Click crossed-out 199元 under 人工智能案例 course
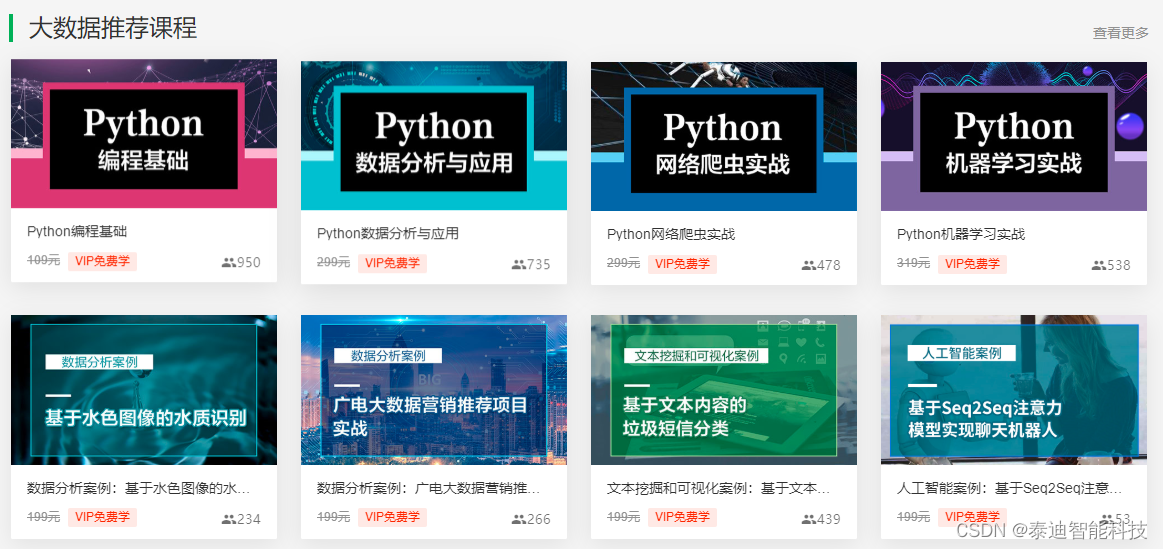 [x=914, y=517]
